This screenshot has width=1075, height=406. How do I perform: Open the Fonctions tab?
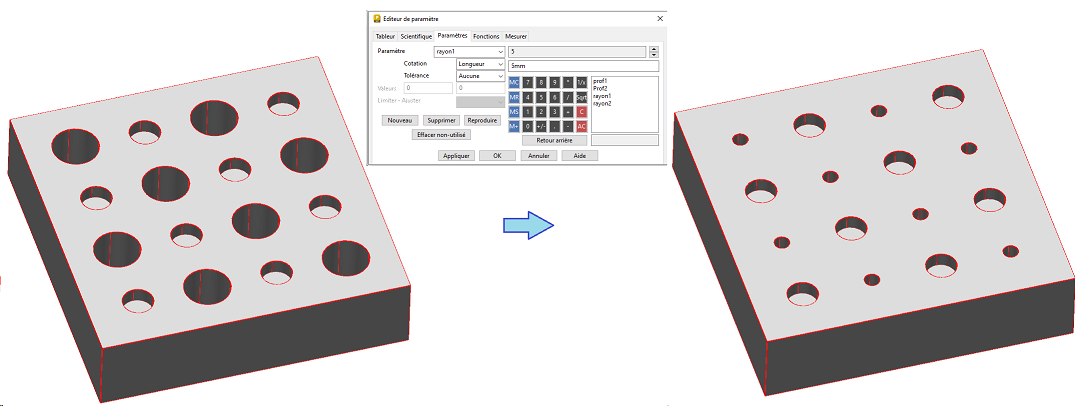486,36
